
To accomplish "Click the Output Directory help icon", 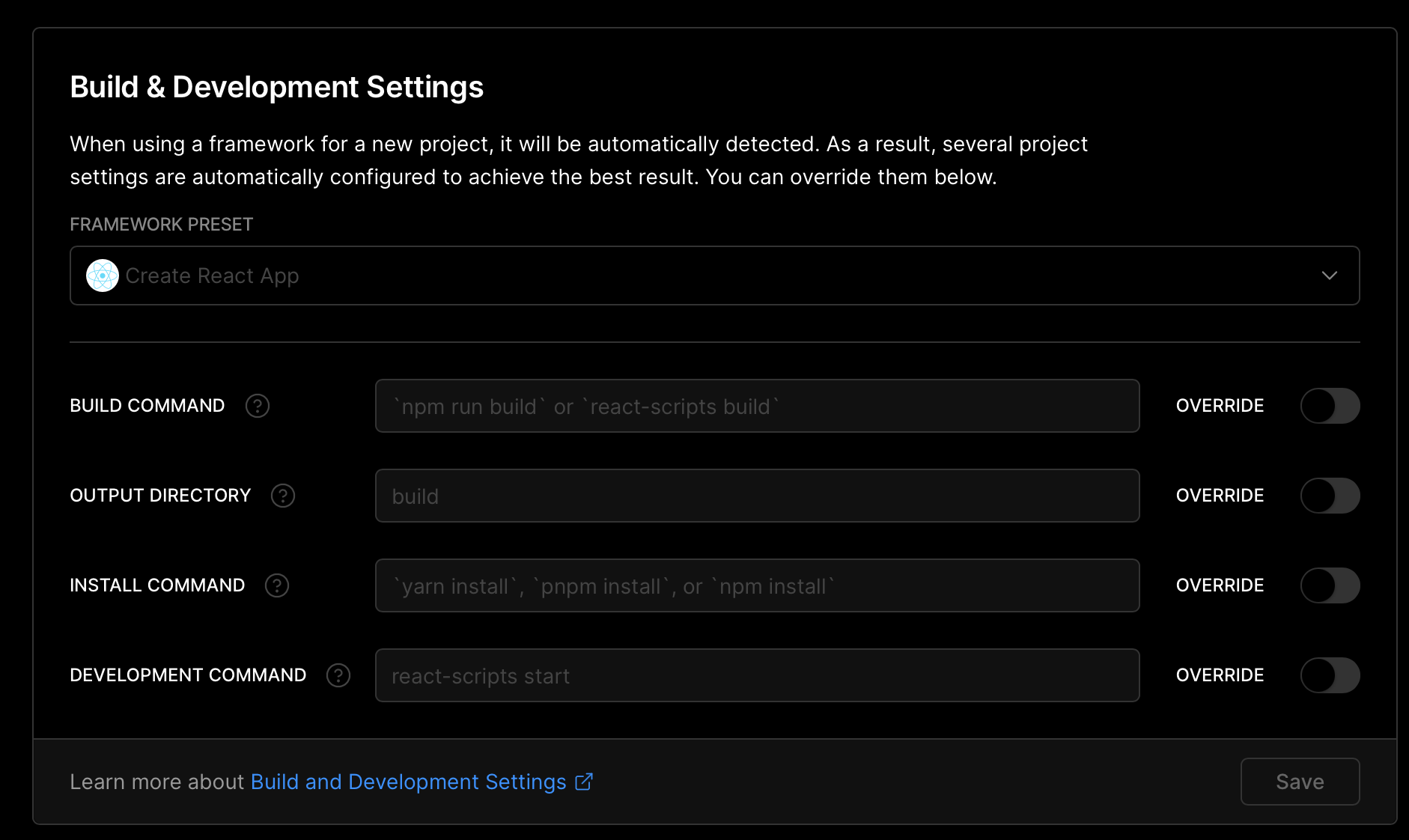I will coord(283,496).
